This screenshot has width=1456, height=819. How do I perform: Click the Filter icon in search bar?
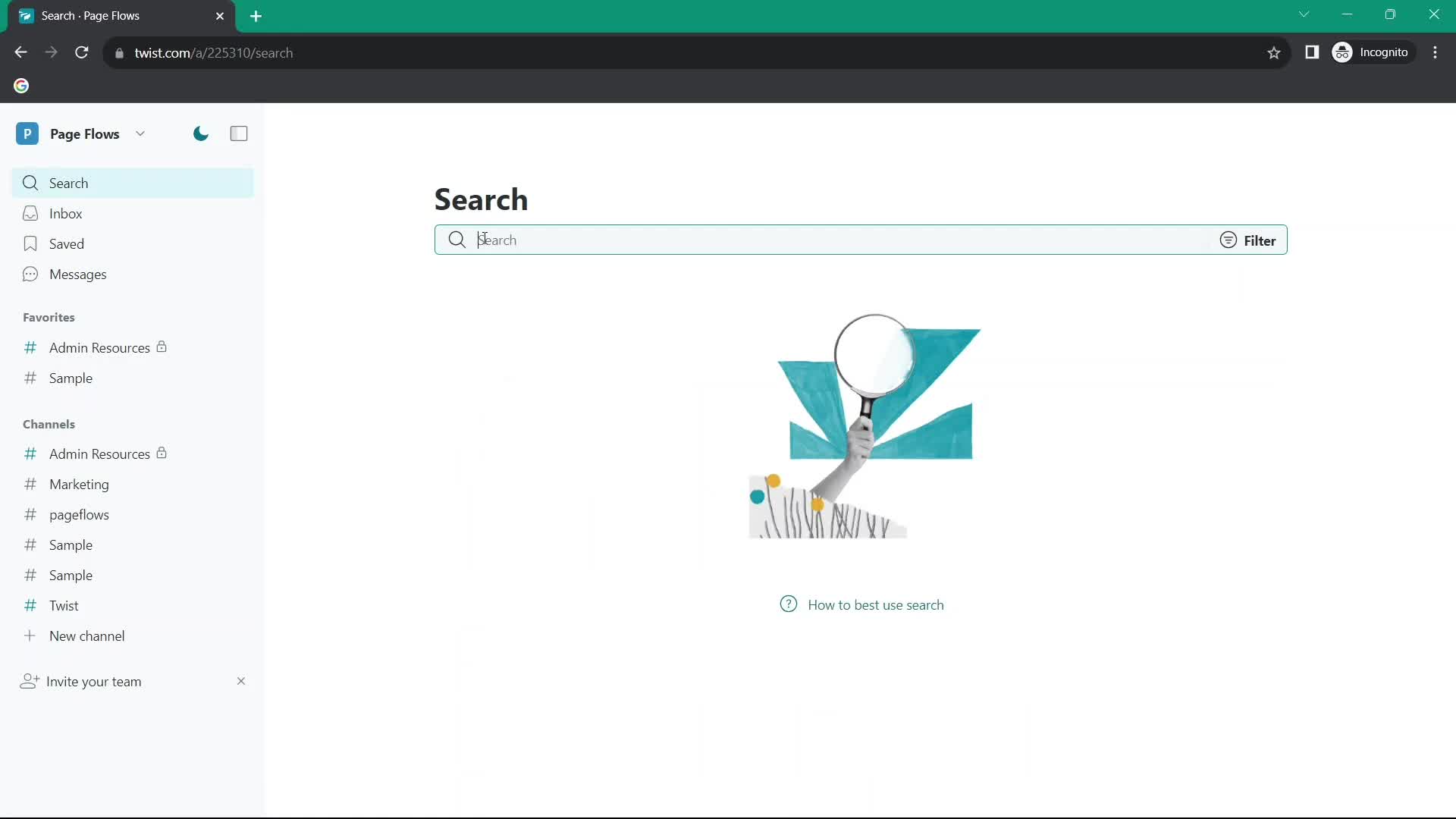point(1228,240)
